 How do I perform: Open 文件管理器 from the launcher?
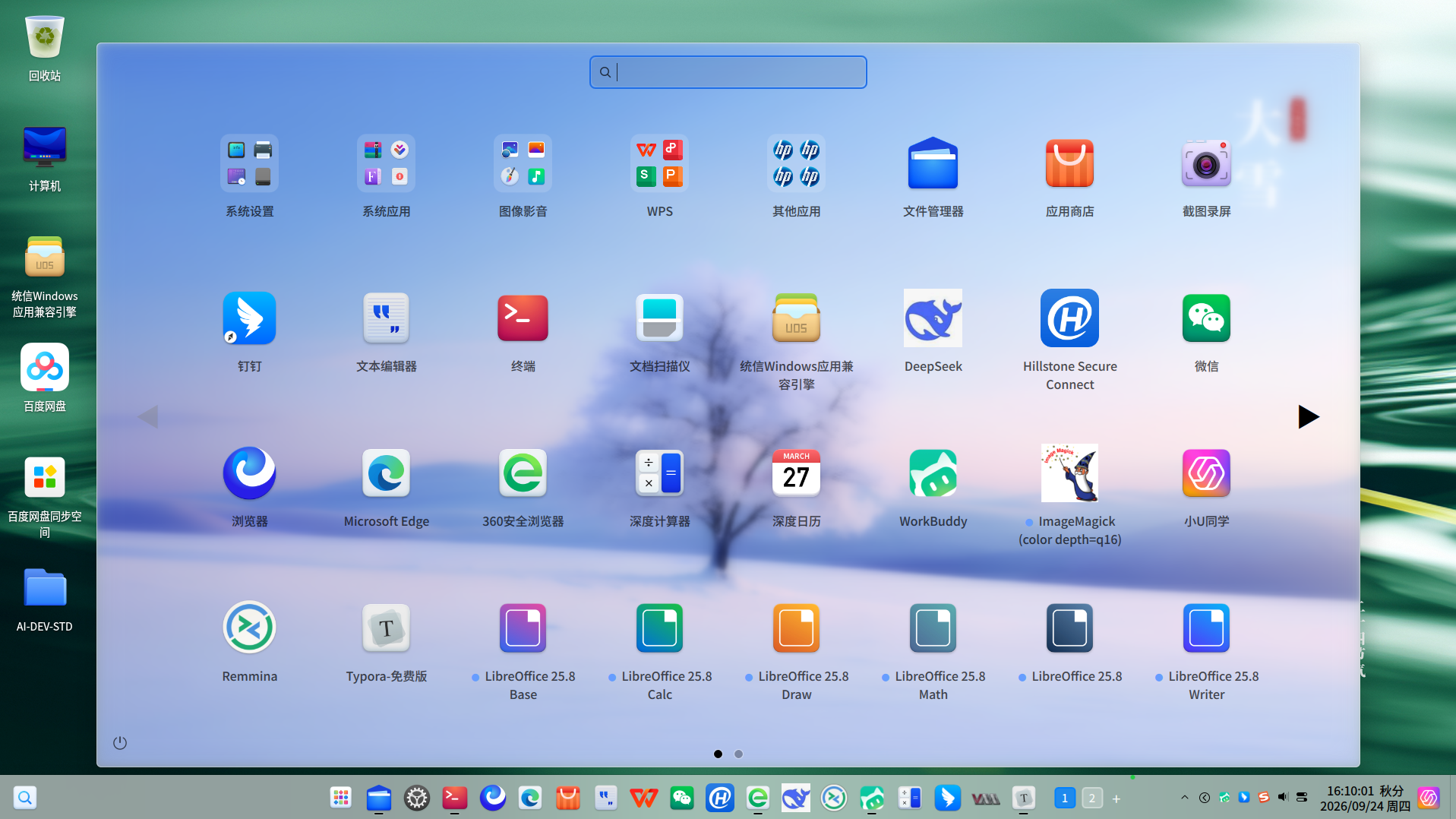933,163
